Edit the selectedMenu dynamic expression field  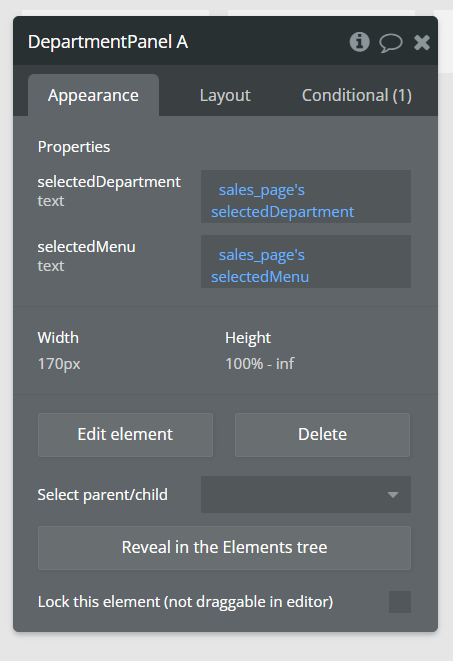306,261
